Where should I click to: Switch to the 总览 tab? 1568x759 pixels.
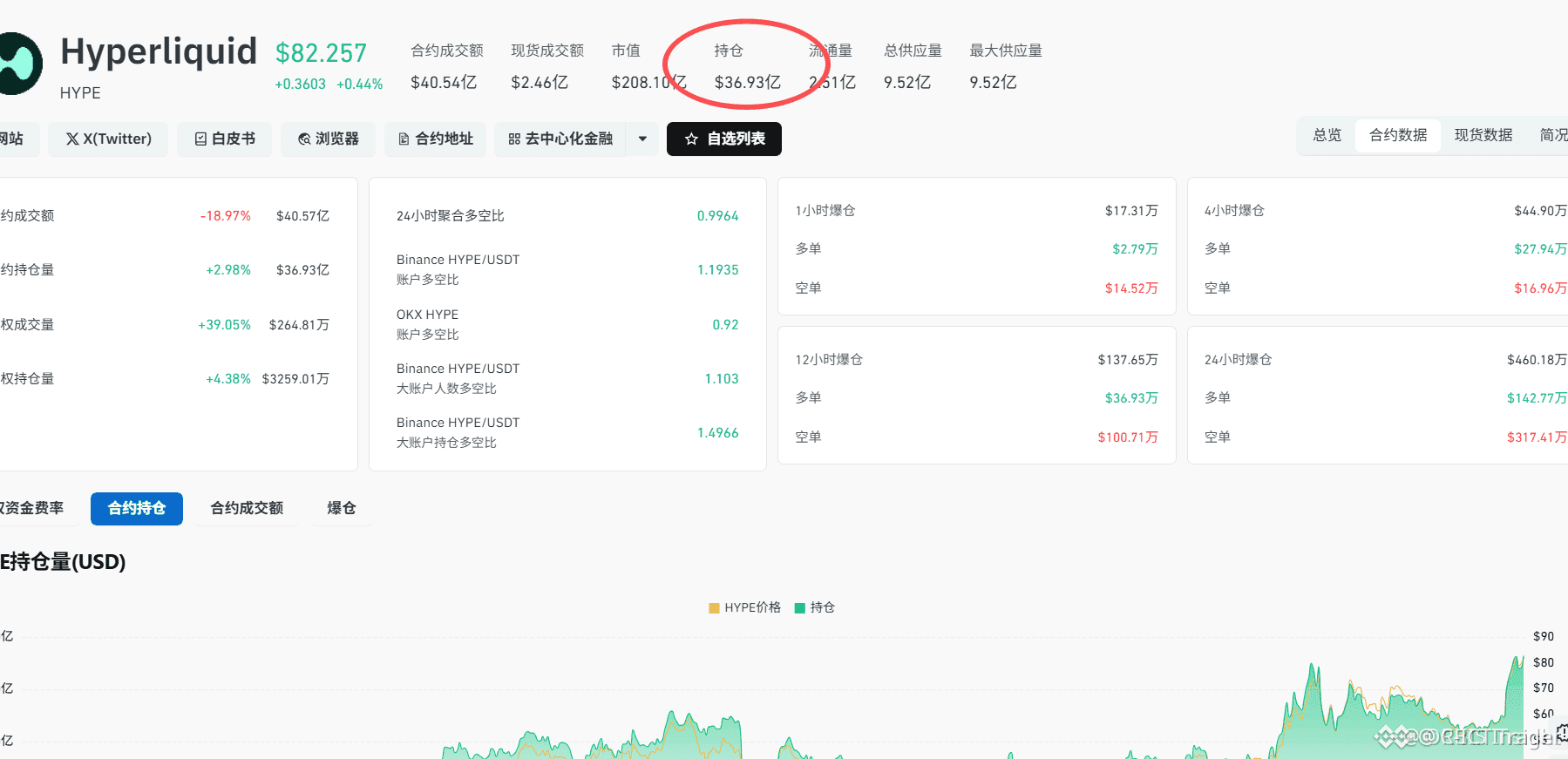click(x=1327, y=135)
